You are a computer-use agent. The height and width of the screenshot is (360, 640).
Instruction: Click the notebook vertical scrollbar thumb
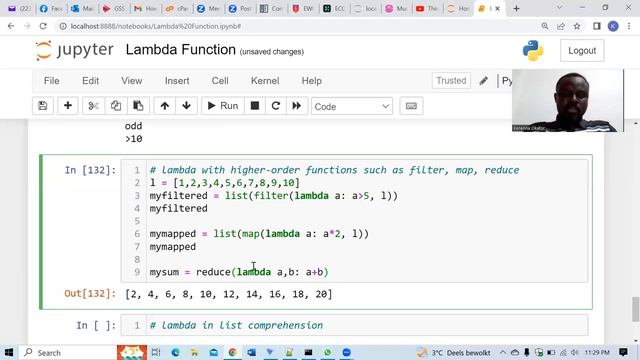tap(636, 309)
